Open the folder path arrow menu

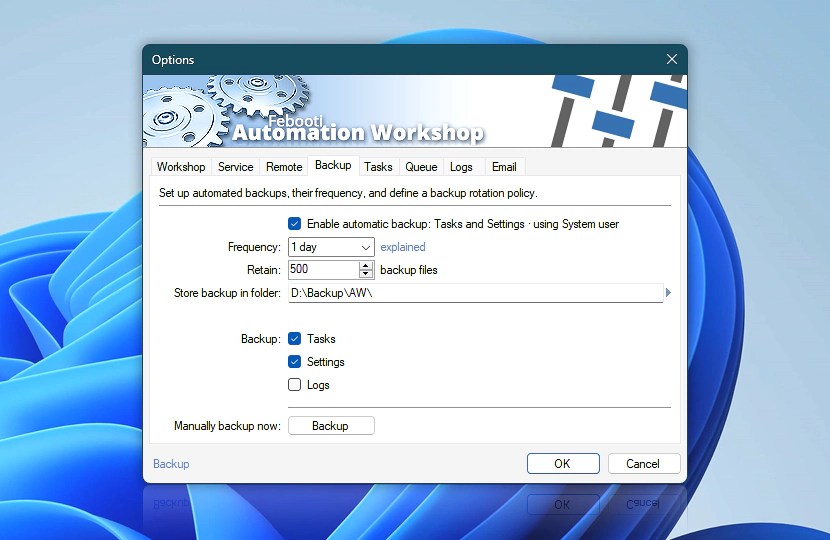[668, 292]
